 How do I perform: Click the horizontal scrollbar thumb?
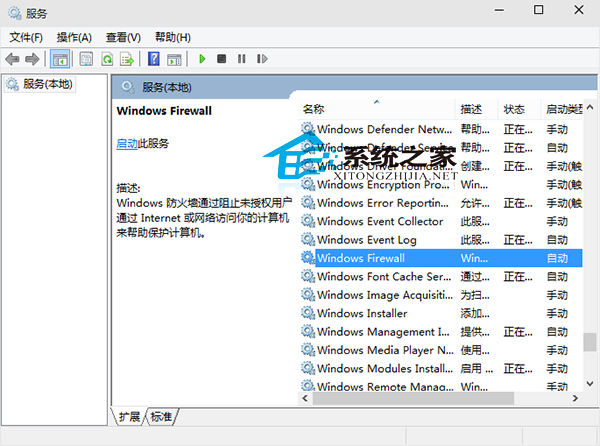[413, 398]
